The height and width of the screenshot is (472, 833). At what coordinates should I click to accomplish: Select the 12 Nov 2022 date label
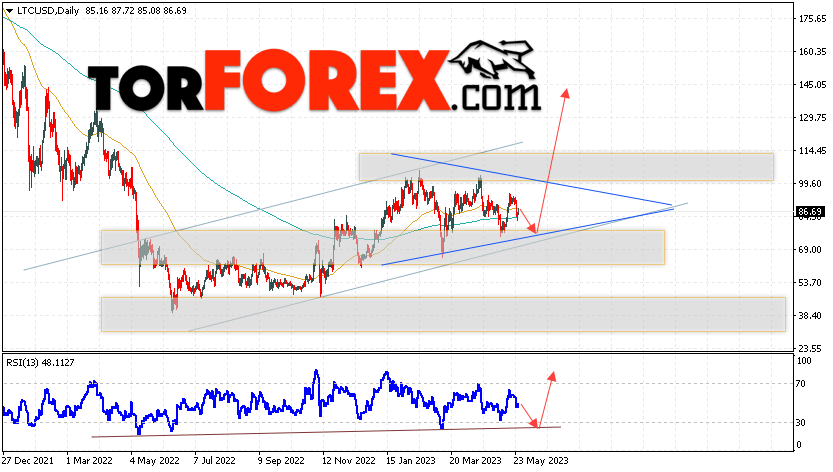[348, 460]
